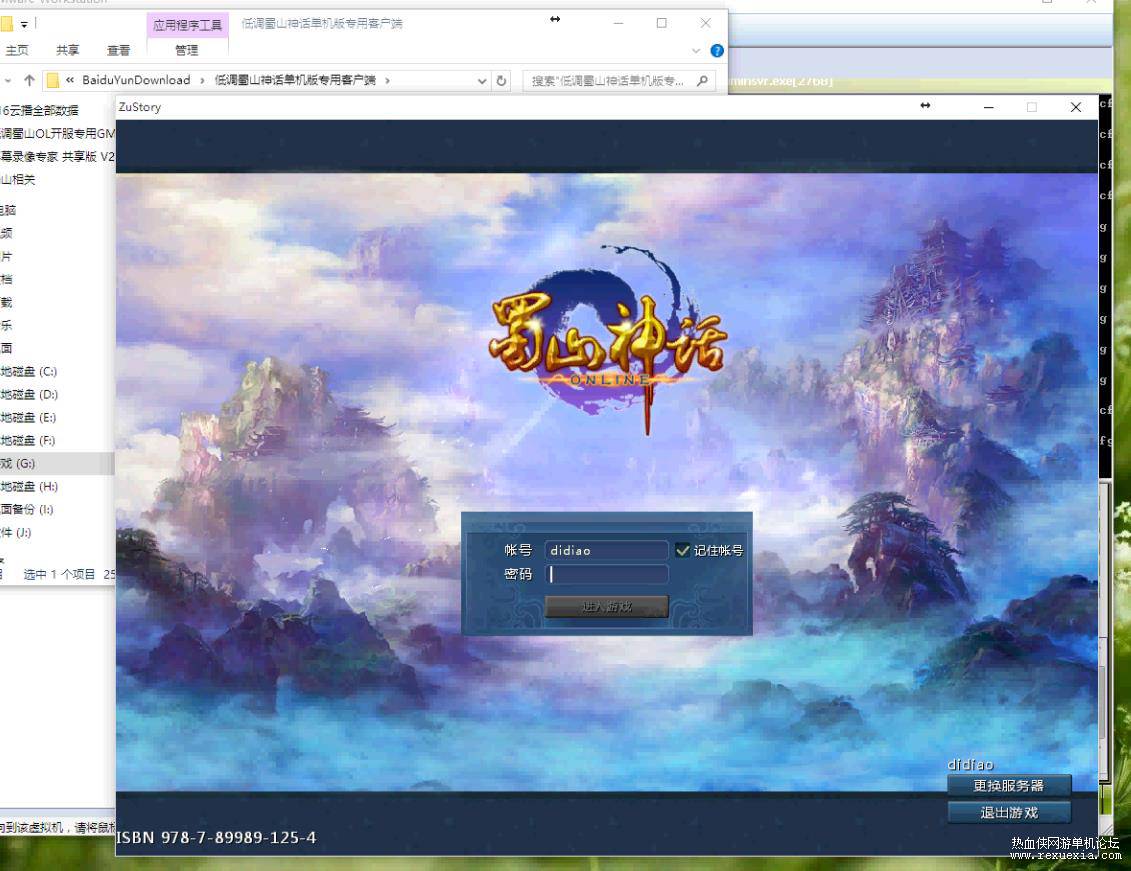Click the search magnifier icon
The image size is (1131, 871).
click(702, 81)
